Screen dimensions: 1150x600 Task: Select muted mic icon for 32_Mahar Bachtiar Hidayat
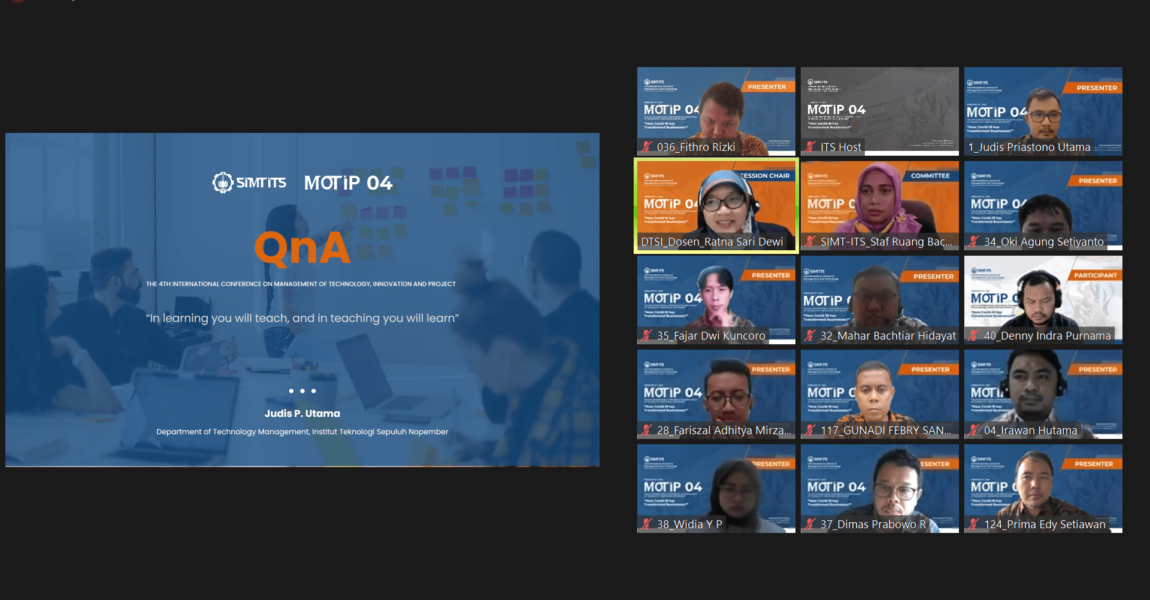click(x=810, y=336)
